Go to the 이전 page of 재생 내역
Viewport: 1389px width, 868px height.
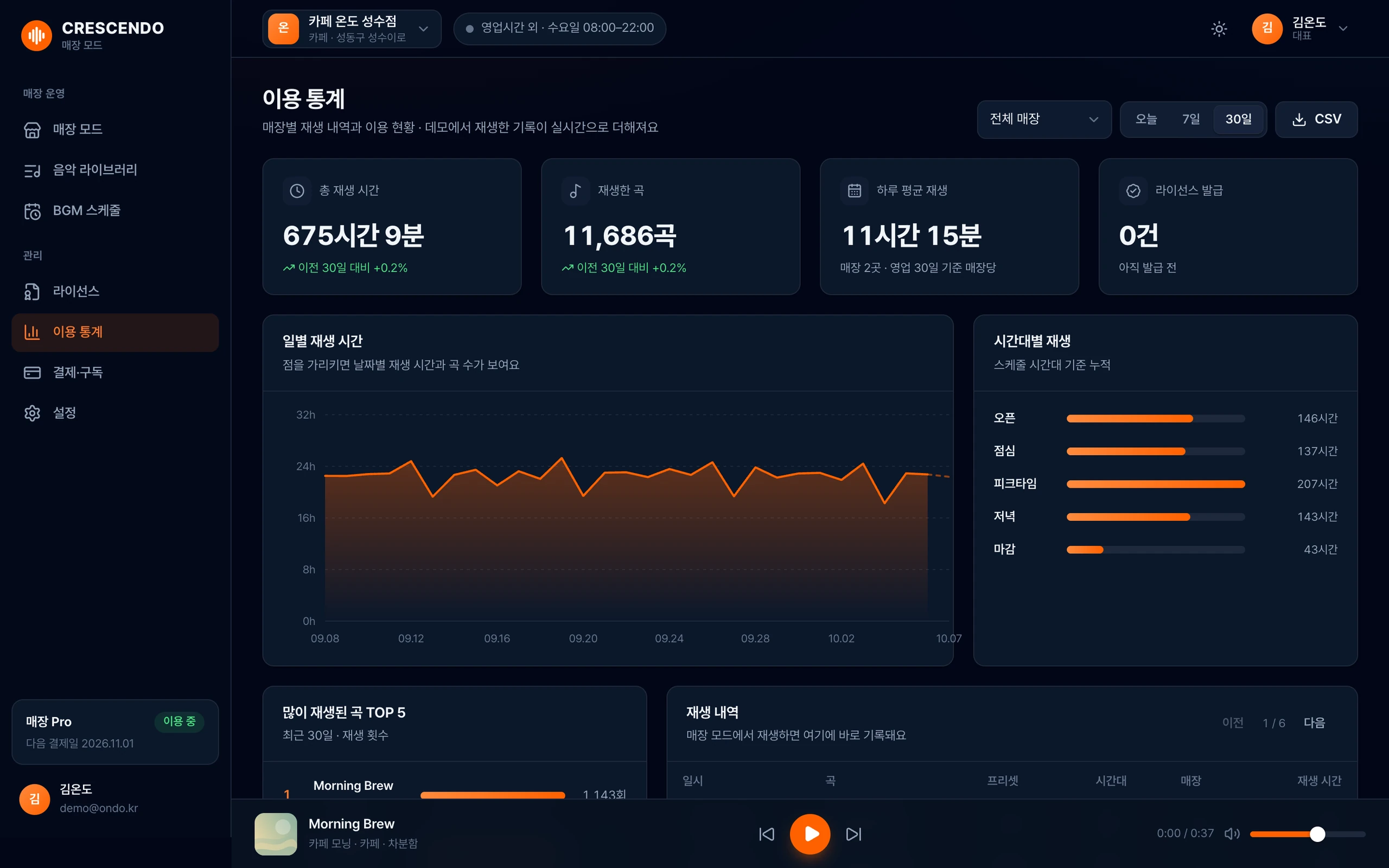(1233, 723)
